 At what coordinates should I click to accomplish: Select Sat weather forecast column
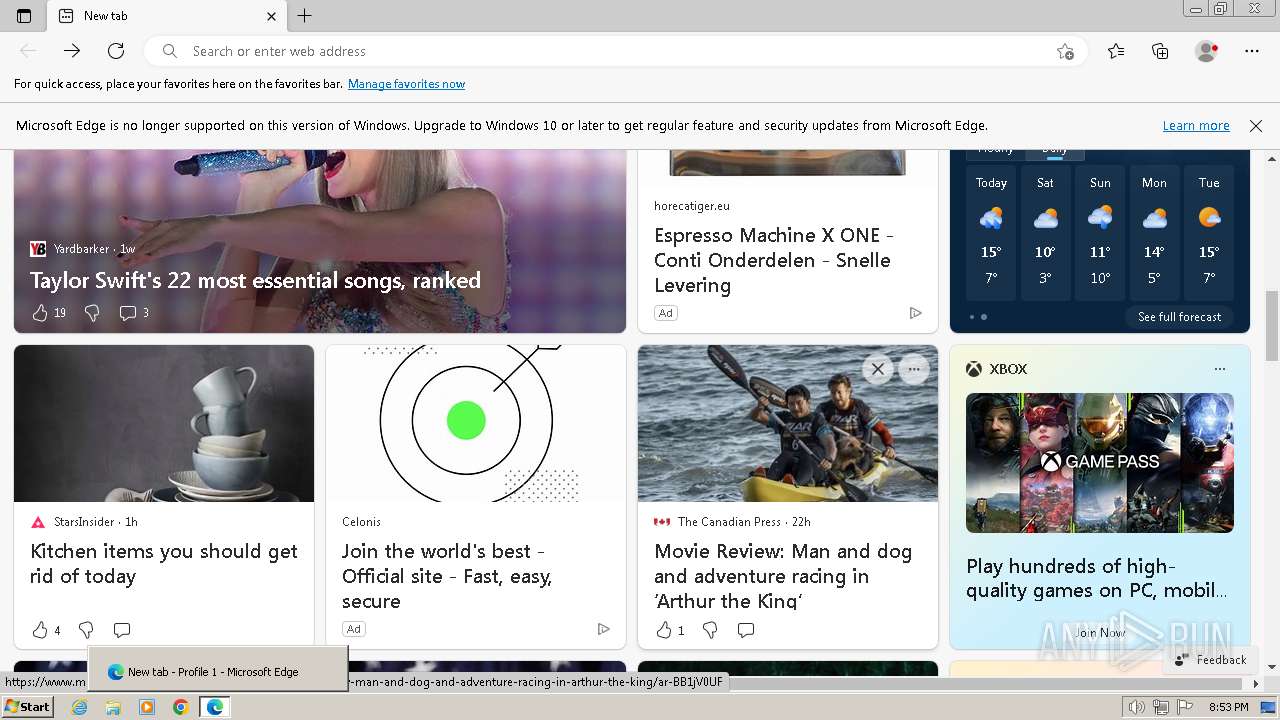click(1045, 234)
